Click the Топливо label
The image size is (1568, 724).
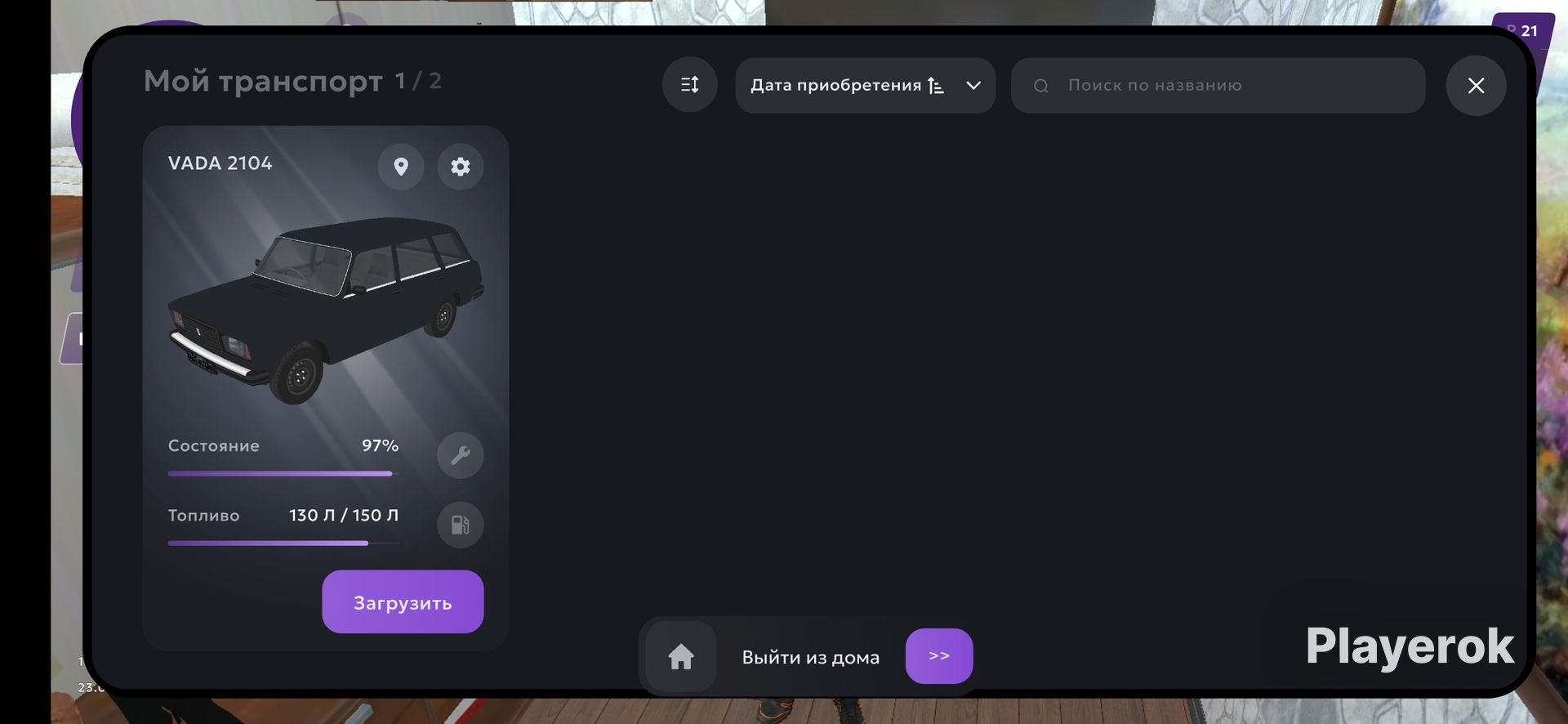click(204, 516)
